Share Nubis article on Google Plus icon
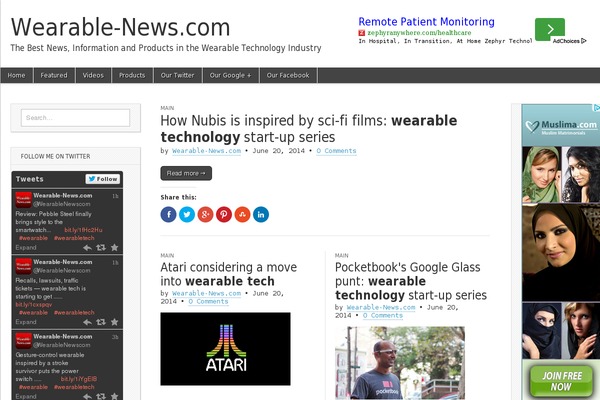Screen dimensions: 600x400 click(x=205, y=214)
